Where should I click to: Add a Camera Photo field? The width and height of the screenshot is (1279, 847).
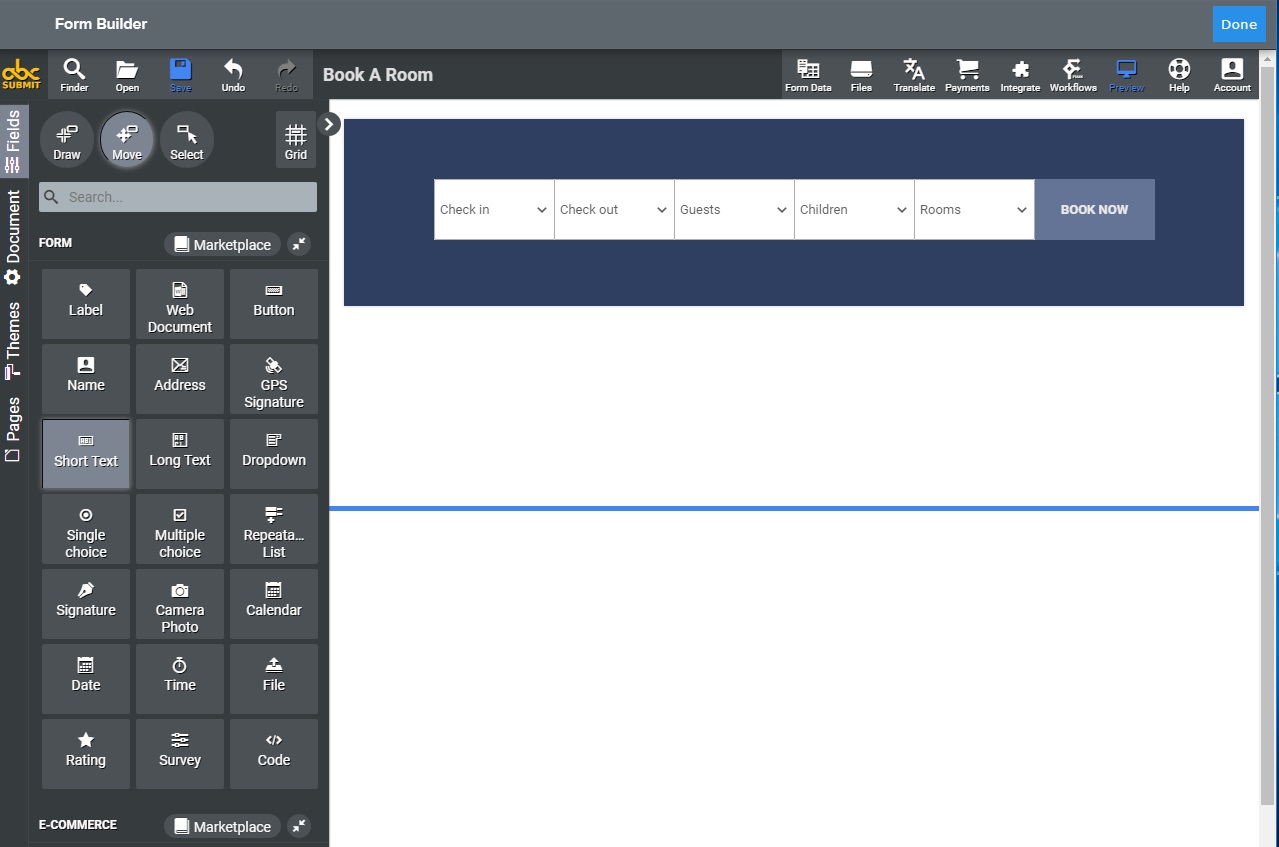tap(180, 603)
